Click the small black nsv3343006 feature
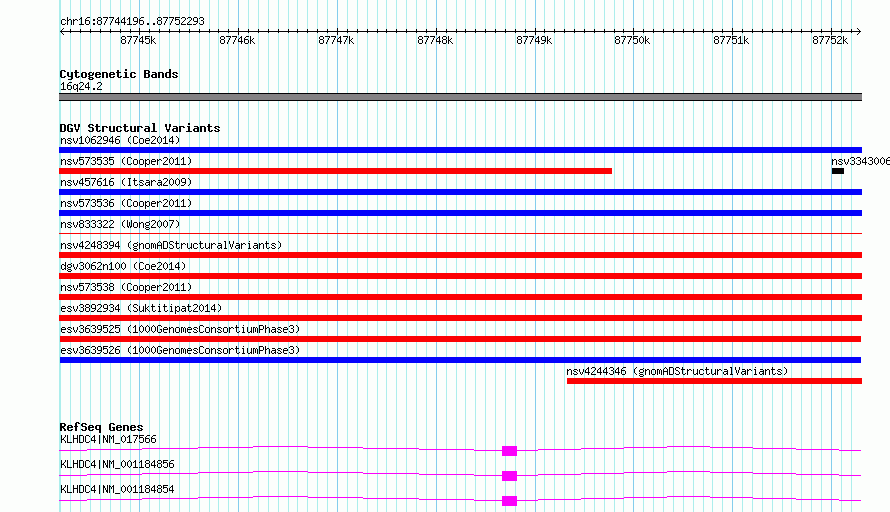Screen dimensions: 890x512 tap(838, 171)
